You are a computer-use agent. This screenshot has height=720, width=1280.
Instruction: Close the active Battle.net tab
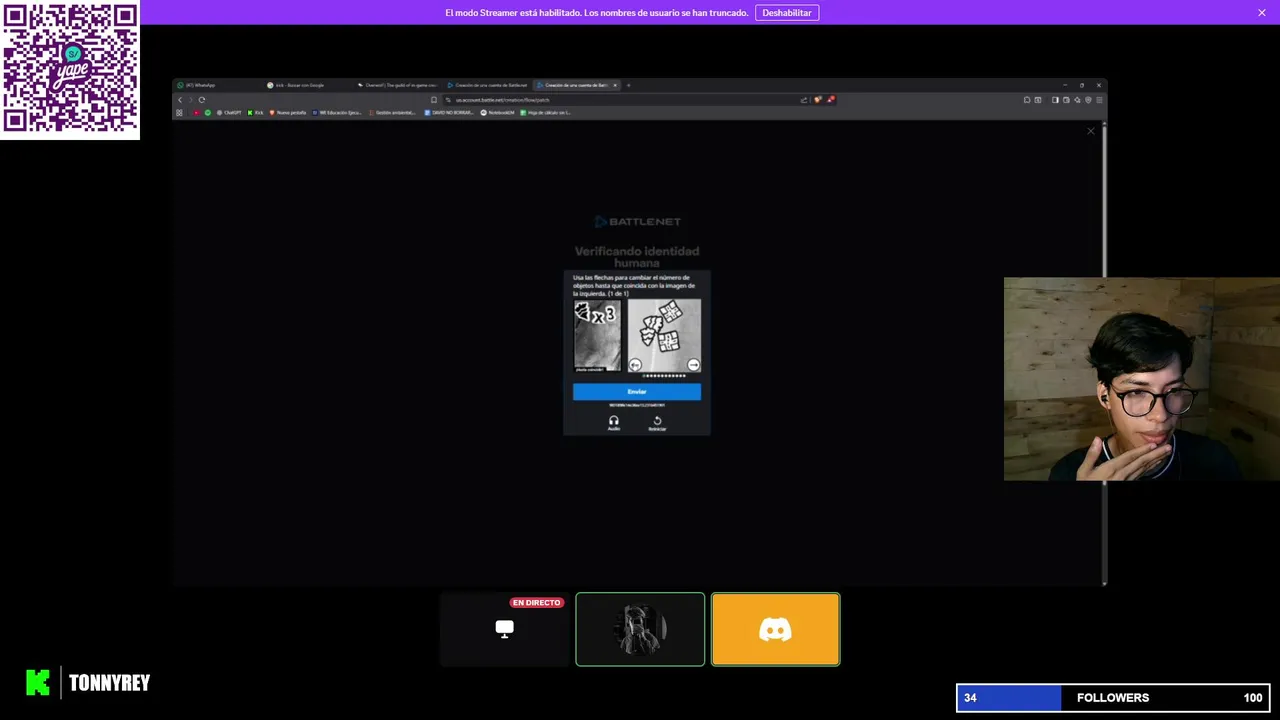(x=615, y=85)
